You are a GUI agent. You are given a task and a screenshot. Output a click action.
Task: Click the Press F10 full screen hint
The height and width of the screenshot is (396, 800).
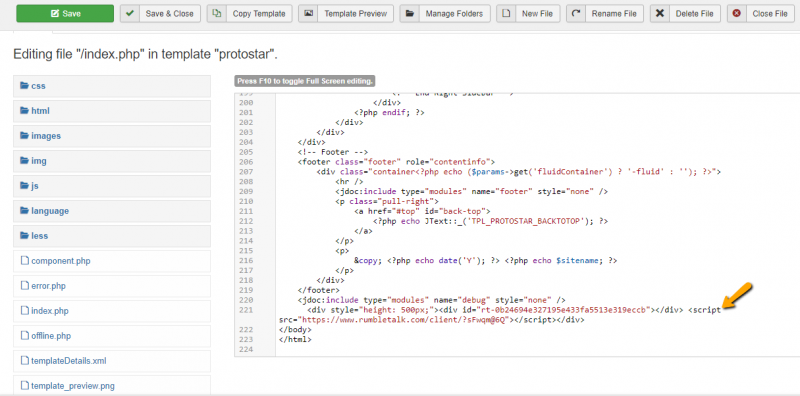tap(305, 81)
